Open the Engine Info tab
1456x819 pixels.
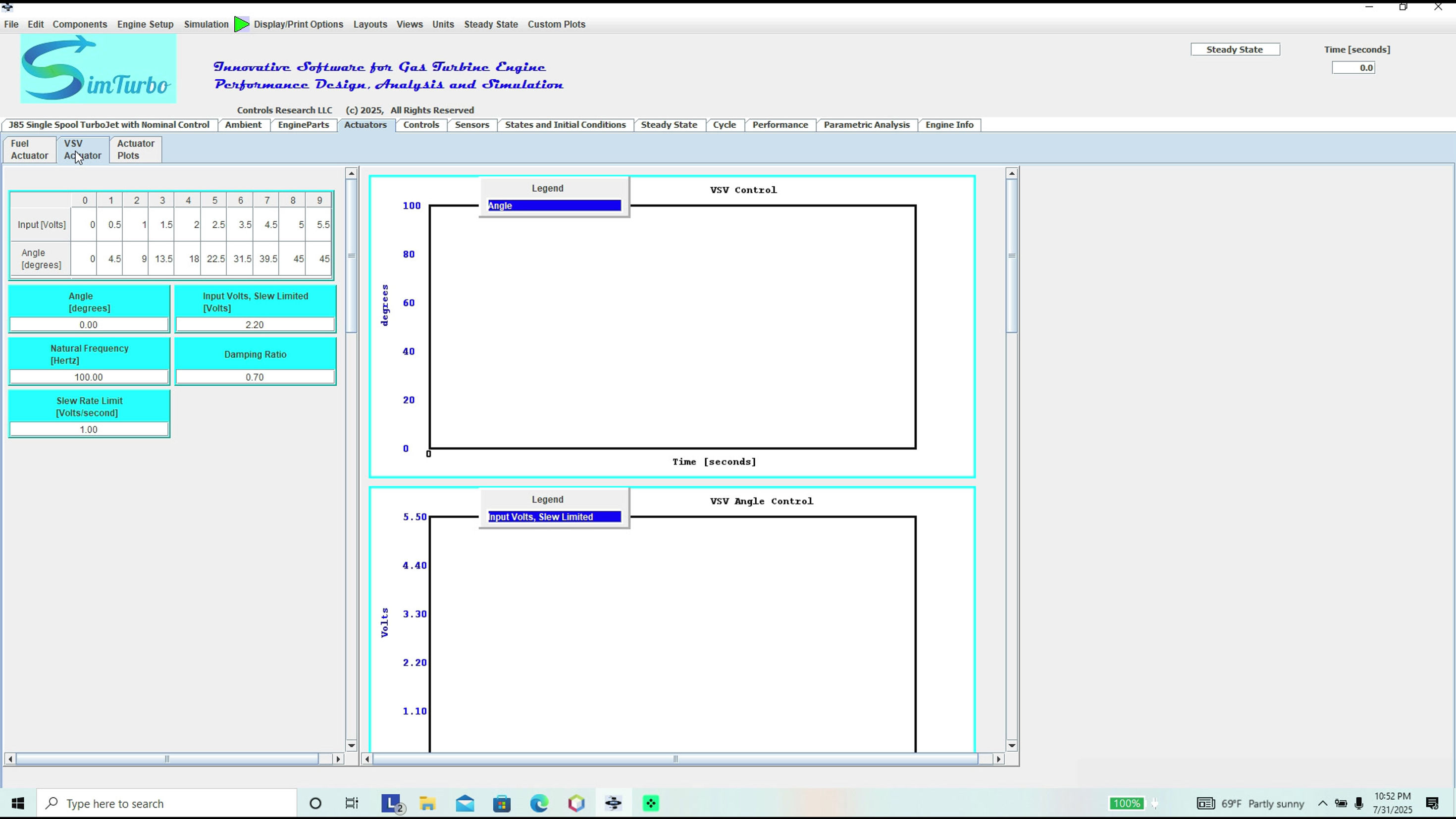[949, 125]
